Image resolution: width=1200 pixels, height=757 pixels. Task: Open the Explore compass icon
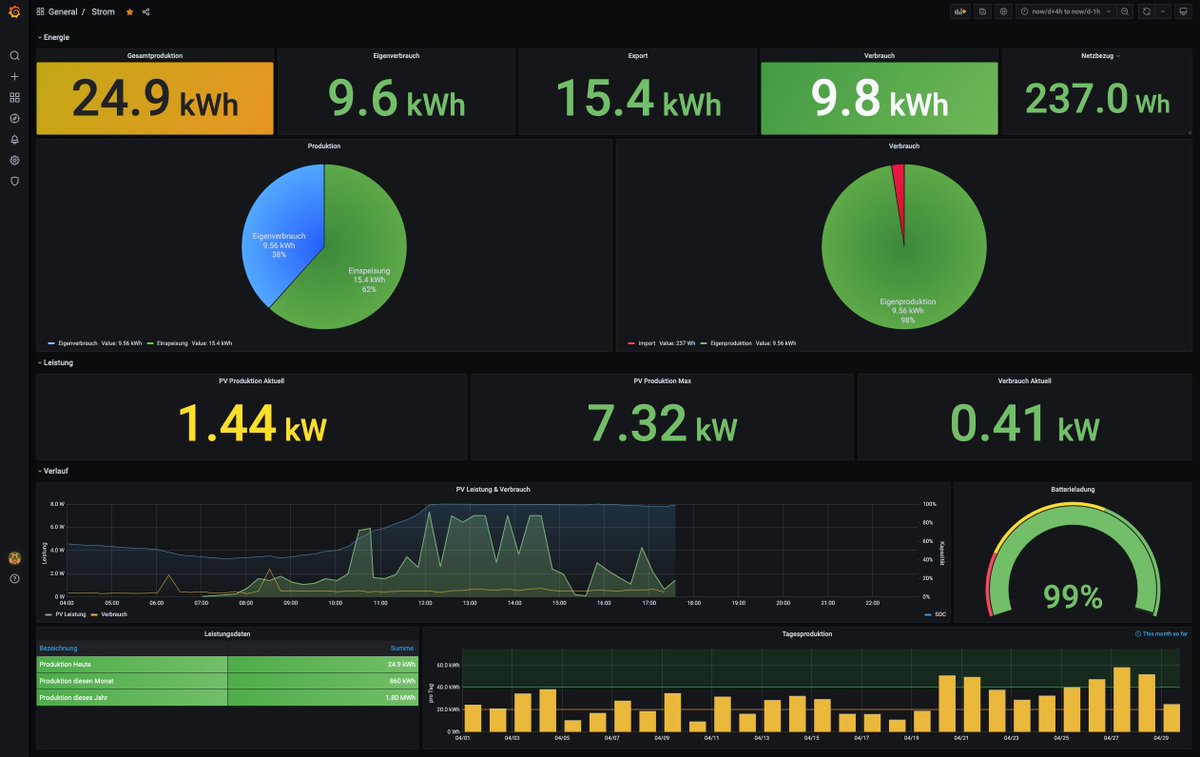(14, 118)
